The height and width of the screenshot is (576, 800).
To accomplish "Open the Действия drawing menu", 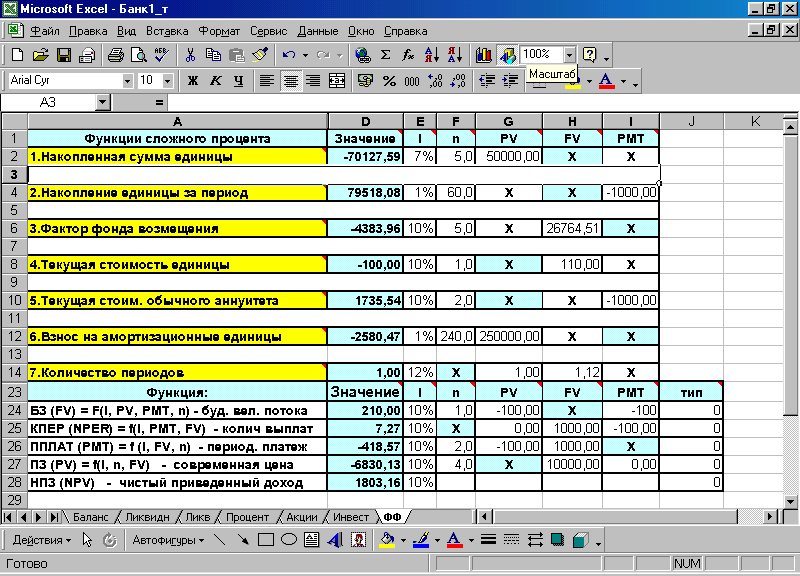I will [x=42, y=540].
